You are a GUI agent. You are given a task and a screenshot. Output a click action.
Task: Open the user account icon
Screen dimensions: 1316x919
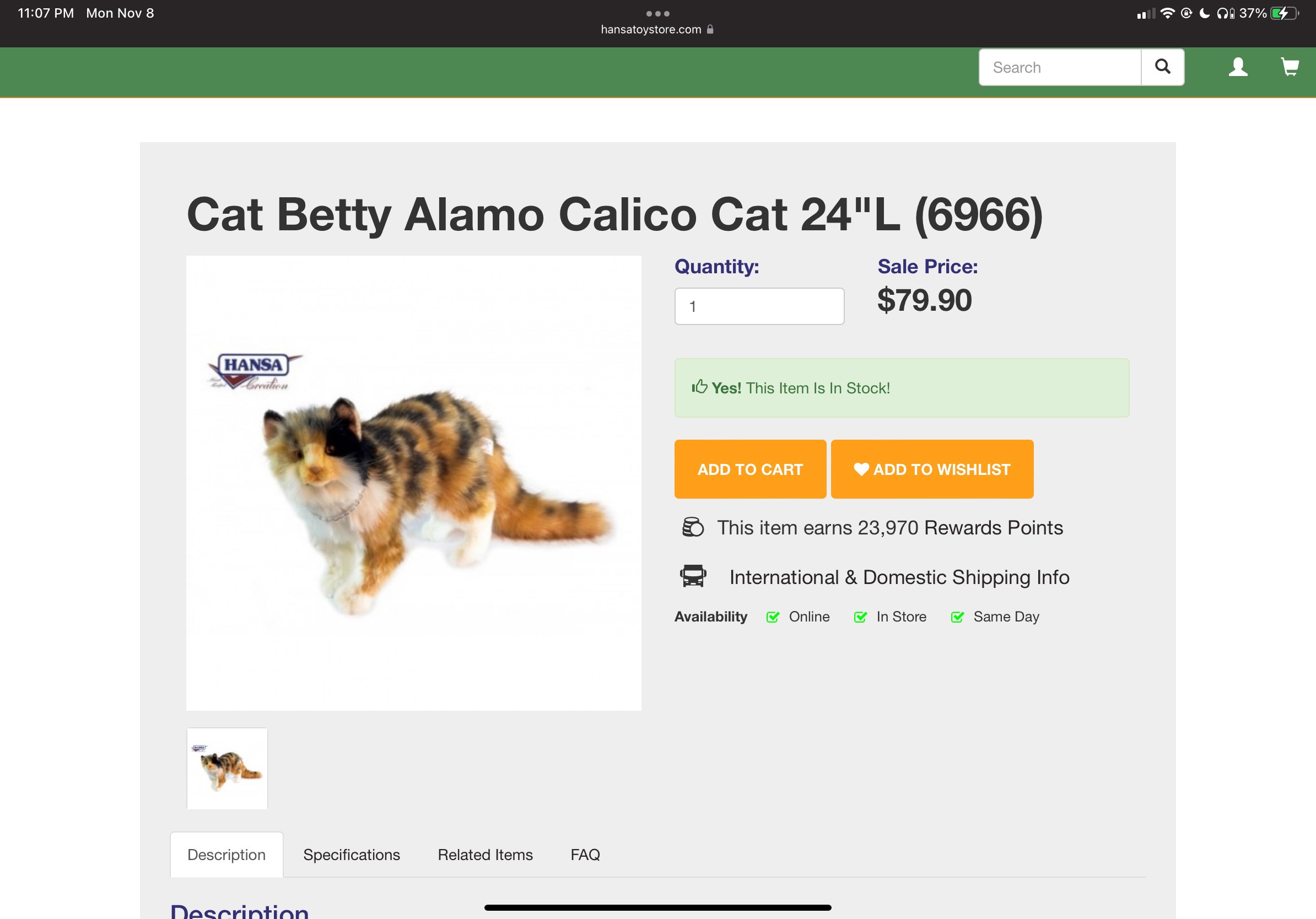tap(1238, 67)
